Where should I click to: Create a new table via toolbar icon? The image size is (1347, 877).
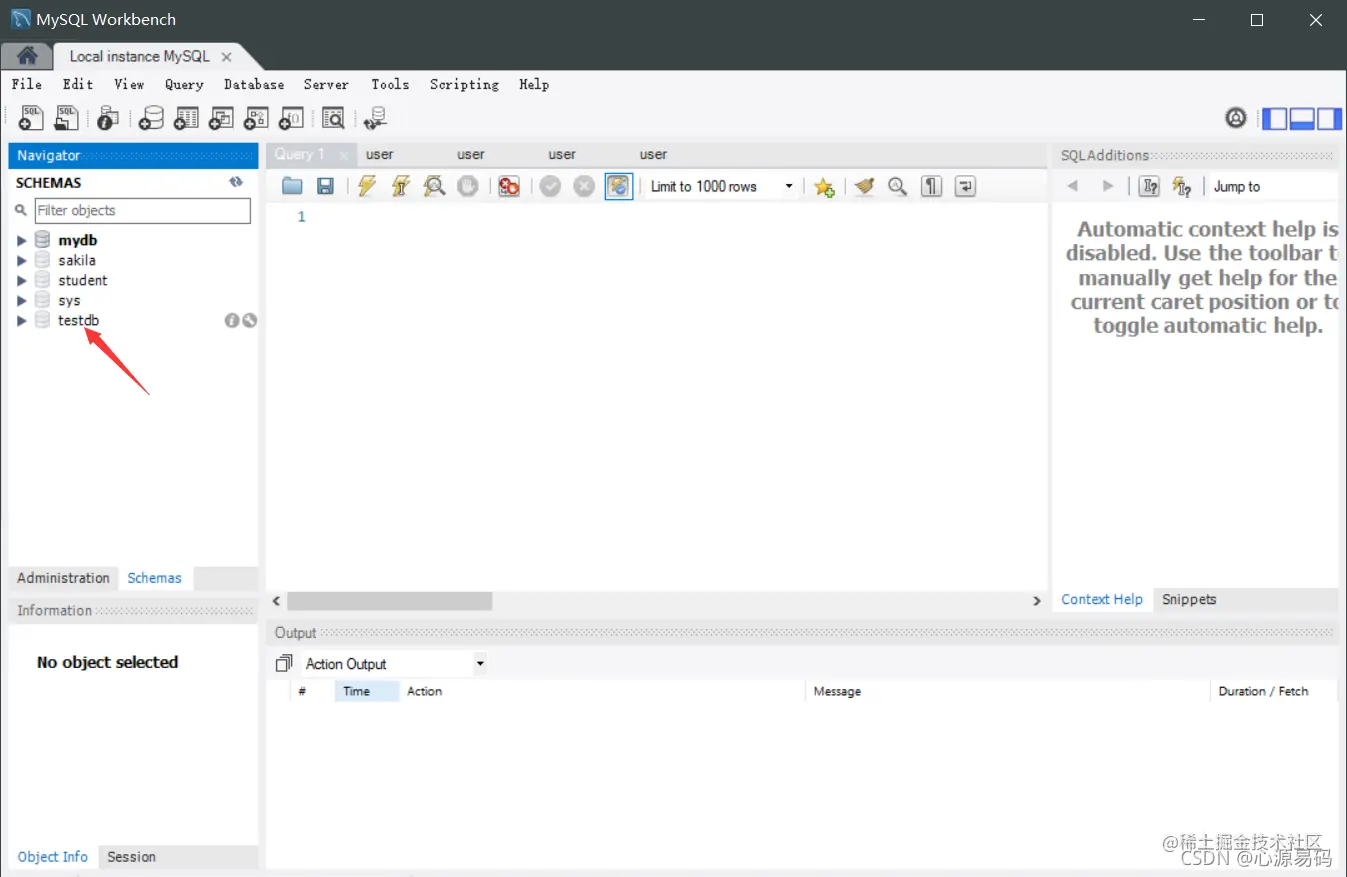tap(186, 118)
